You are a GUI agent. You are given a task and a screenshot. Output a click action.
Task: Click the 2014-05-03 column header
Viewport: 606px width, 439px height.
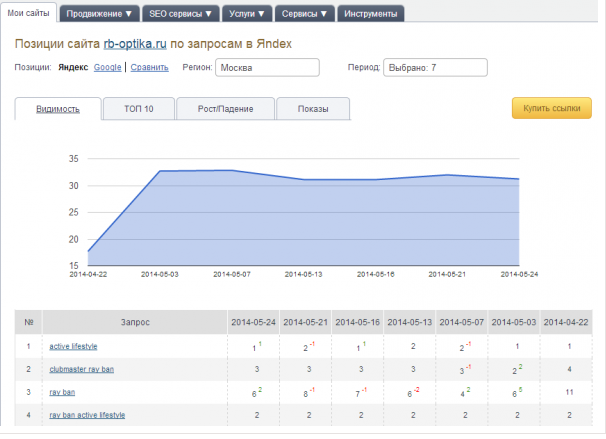coord(514,322)
